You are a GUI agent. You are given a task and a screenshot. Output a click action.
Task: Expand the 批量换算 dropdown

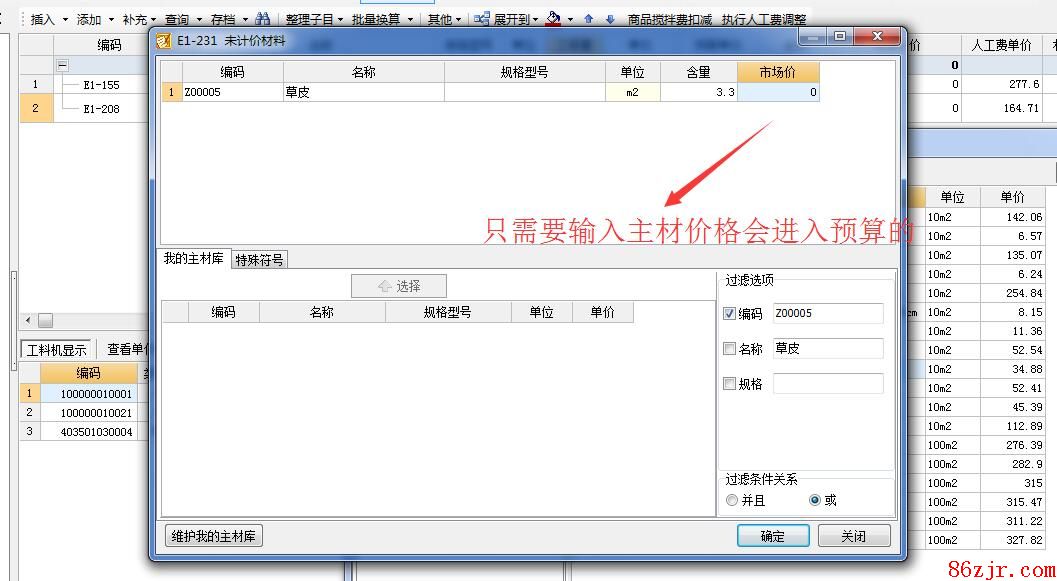381,19
